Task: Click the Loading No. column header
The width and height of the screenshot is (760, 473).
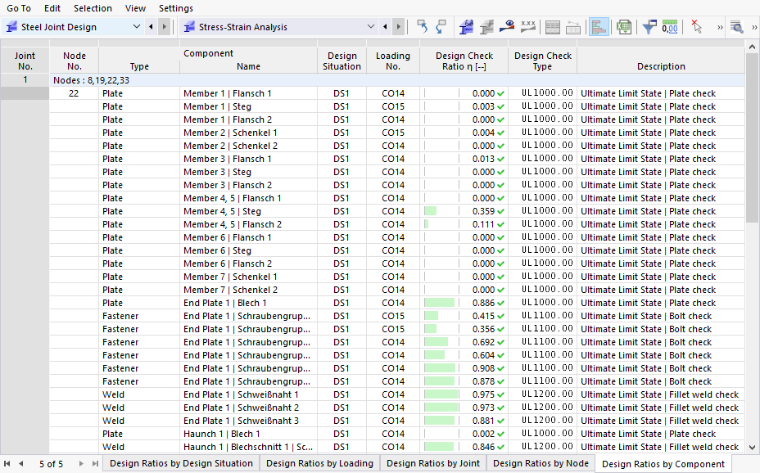Action: tap(393, 61)
